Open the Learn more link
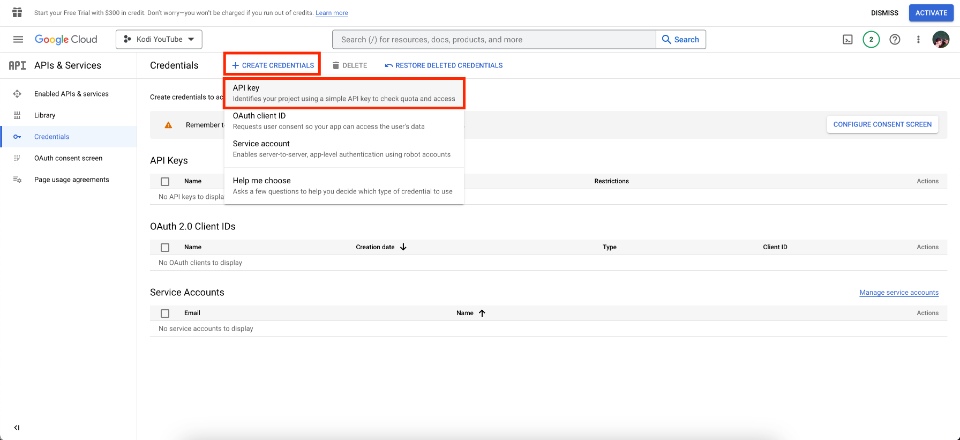The width and height of the screenshot is (960, 440). (332, 13)
